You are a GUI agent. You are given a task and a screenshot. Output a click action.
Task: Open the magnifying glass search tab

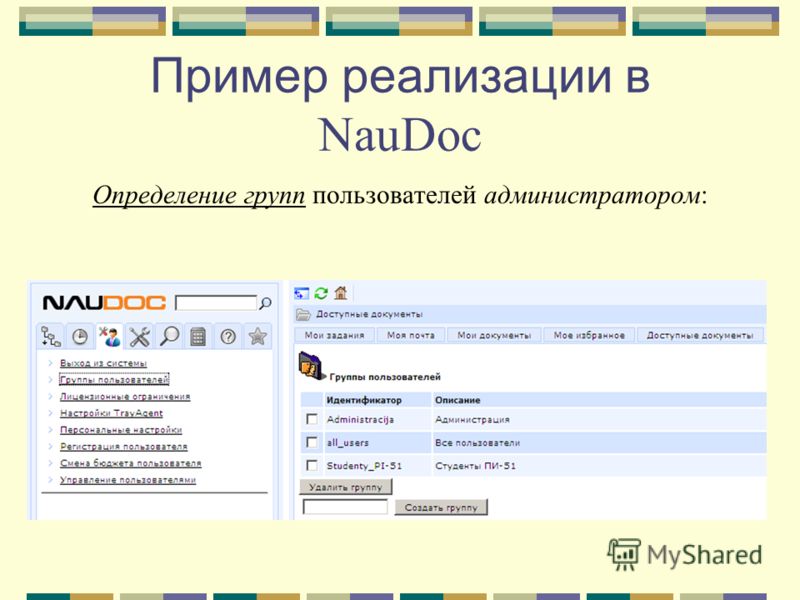tap(169, 337)
